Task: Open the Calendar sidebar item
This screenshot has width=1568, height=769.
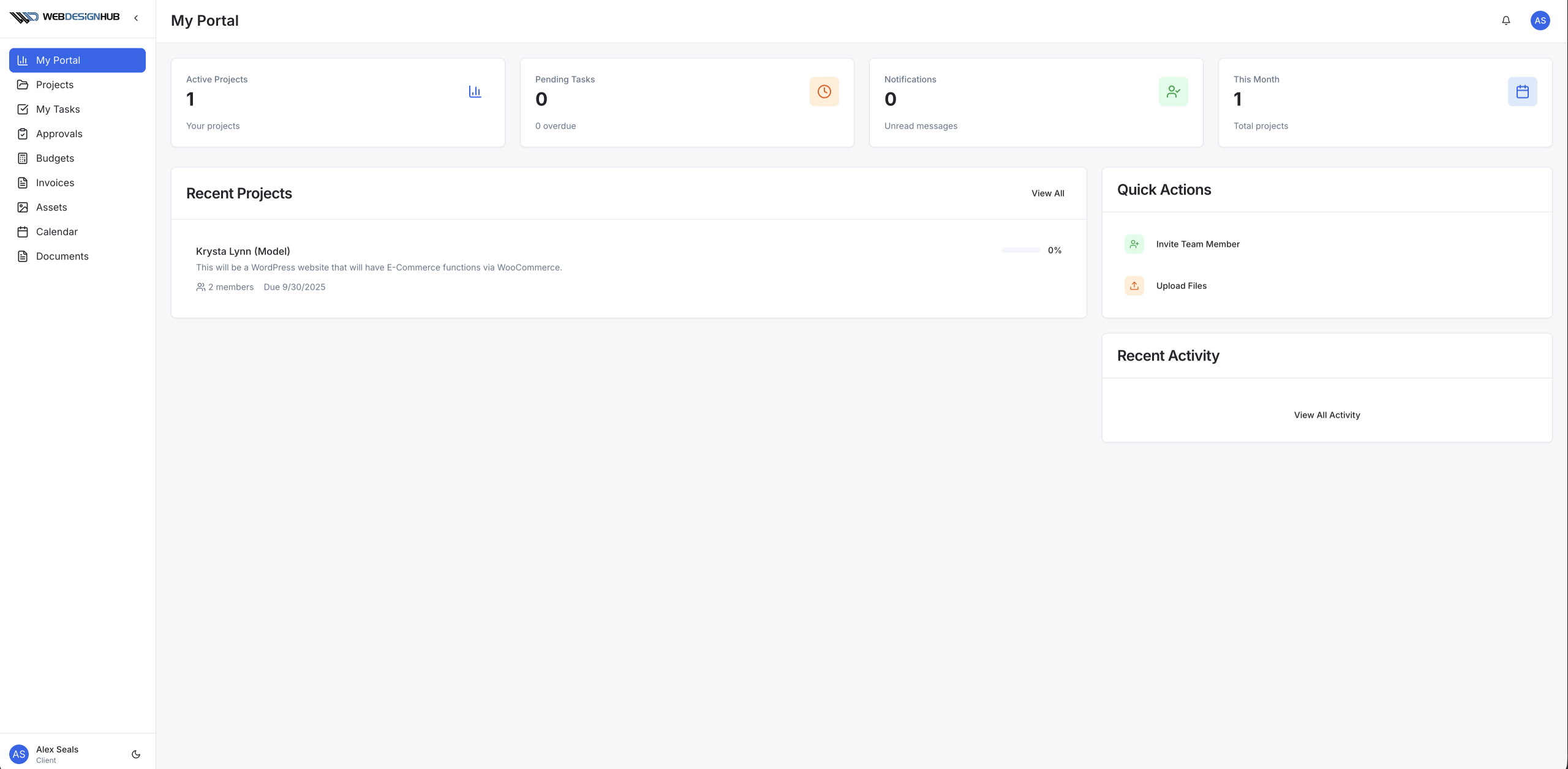Action: pyautogui.click(x=56, y=231)
